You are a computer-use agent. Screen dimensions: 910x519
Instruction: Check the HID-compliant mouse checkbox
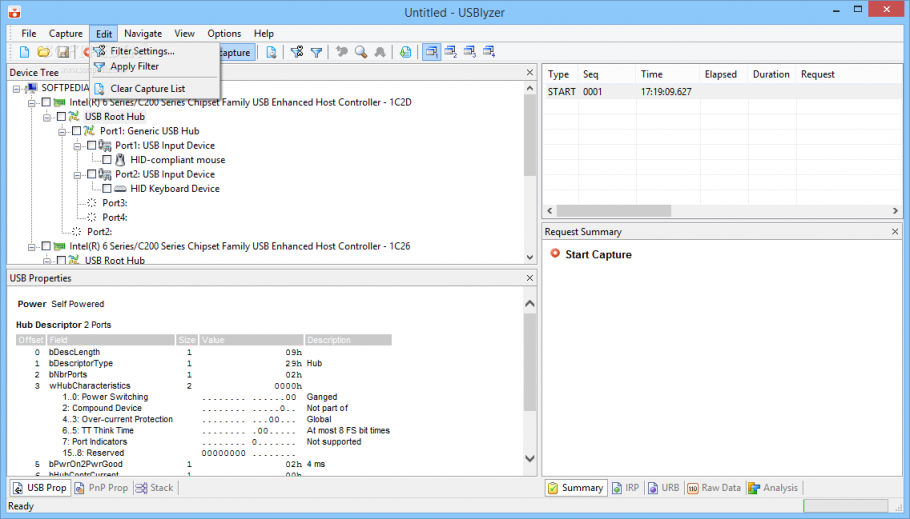pyautogui.click(x=107, y=160)
